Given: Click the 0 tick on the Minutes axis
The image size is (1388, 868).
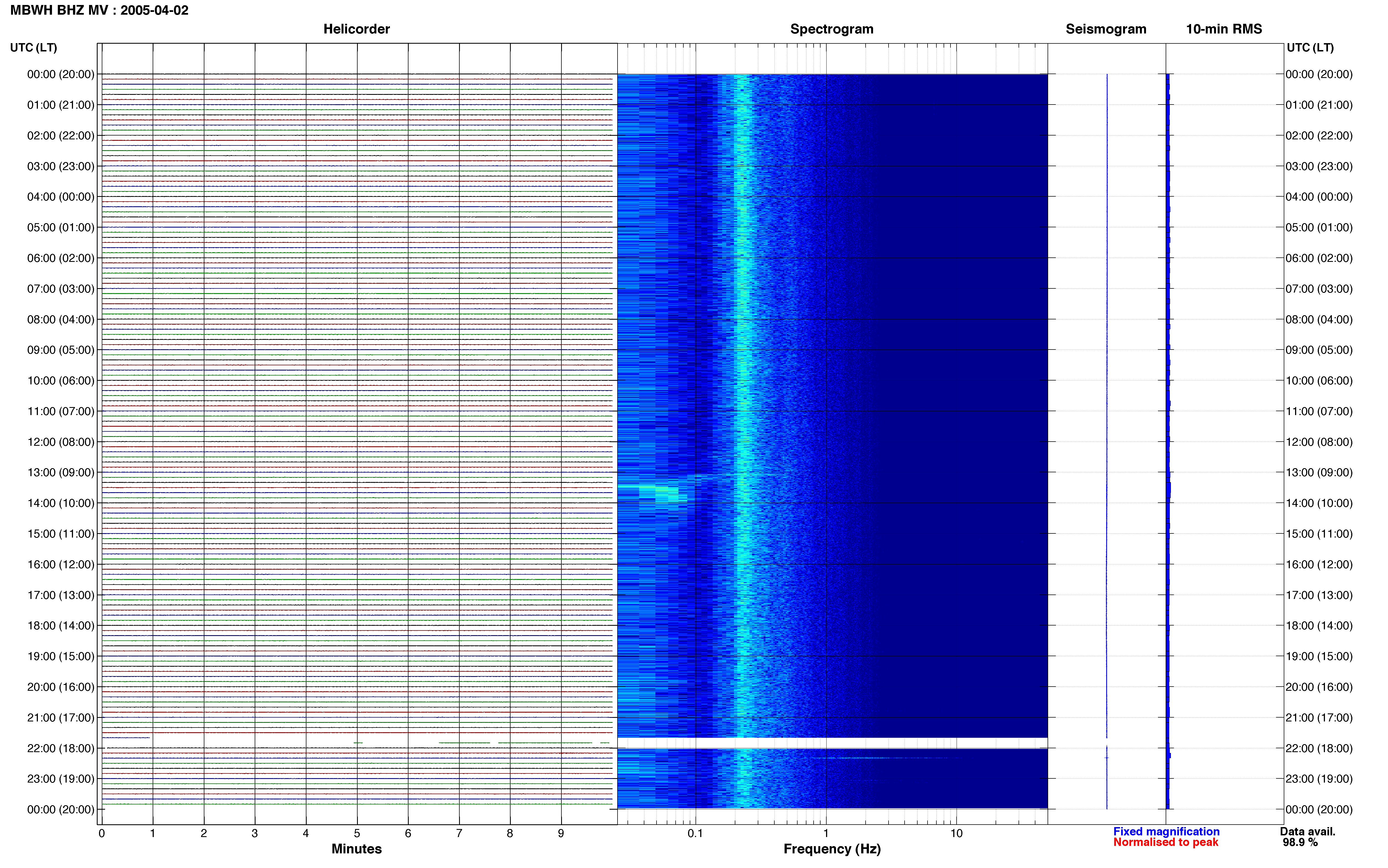Looking at the screenshot, I should point(101,833).
